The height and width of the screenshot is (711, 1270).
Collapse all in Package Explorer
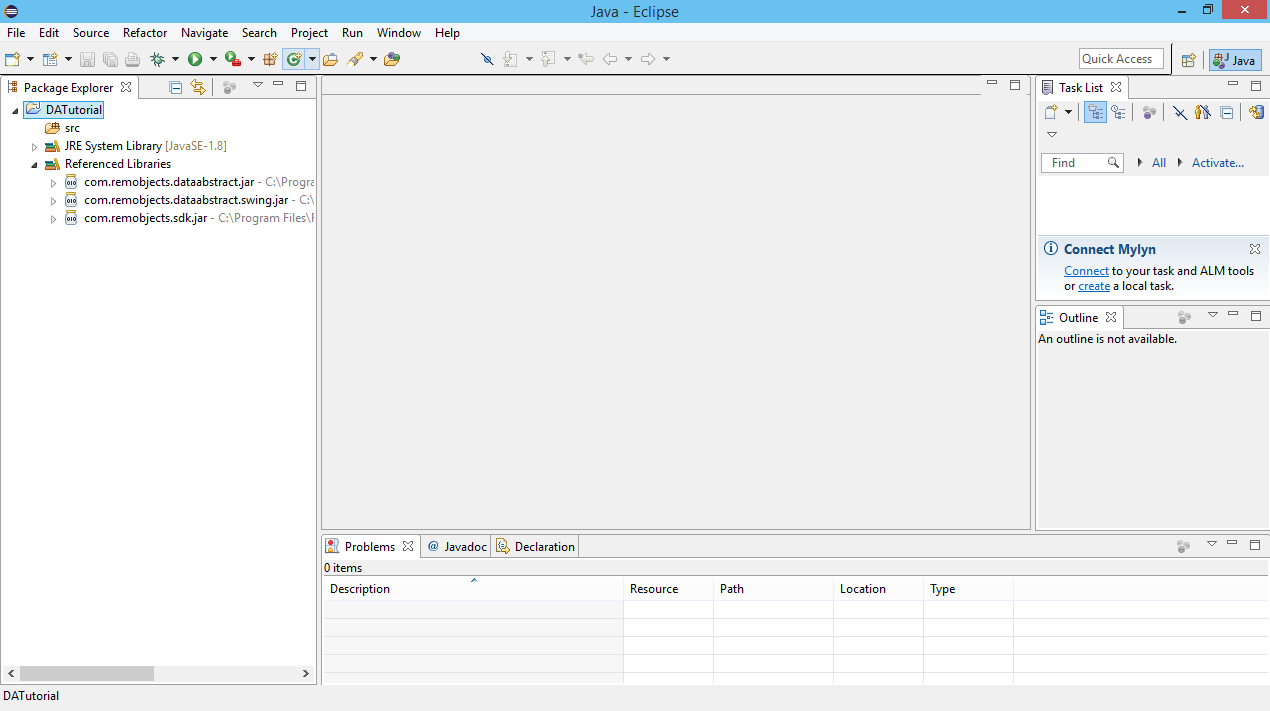[x=175, y=87]
